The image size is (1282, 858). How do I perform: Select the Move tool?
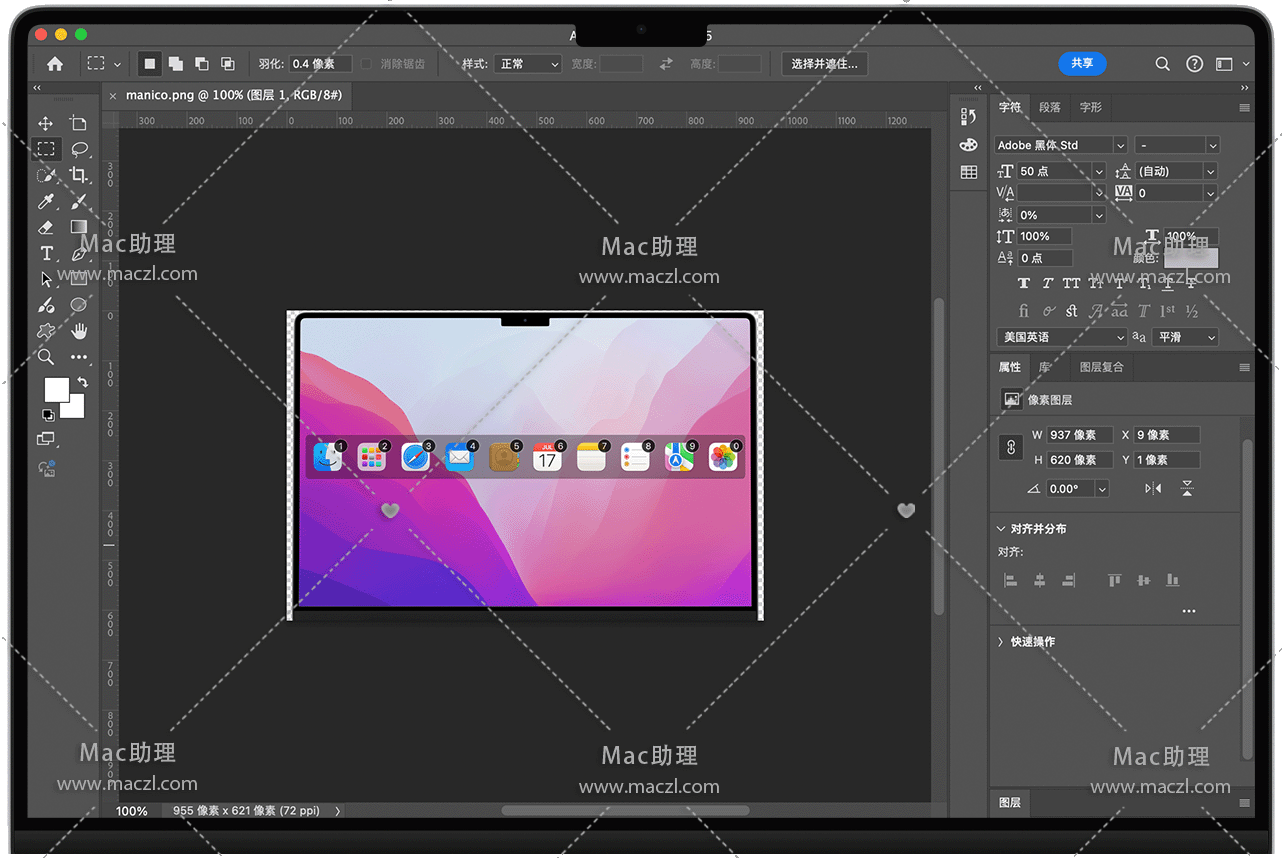(x=46, y=123)
